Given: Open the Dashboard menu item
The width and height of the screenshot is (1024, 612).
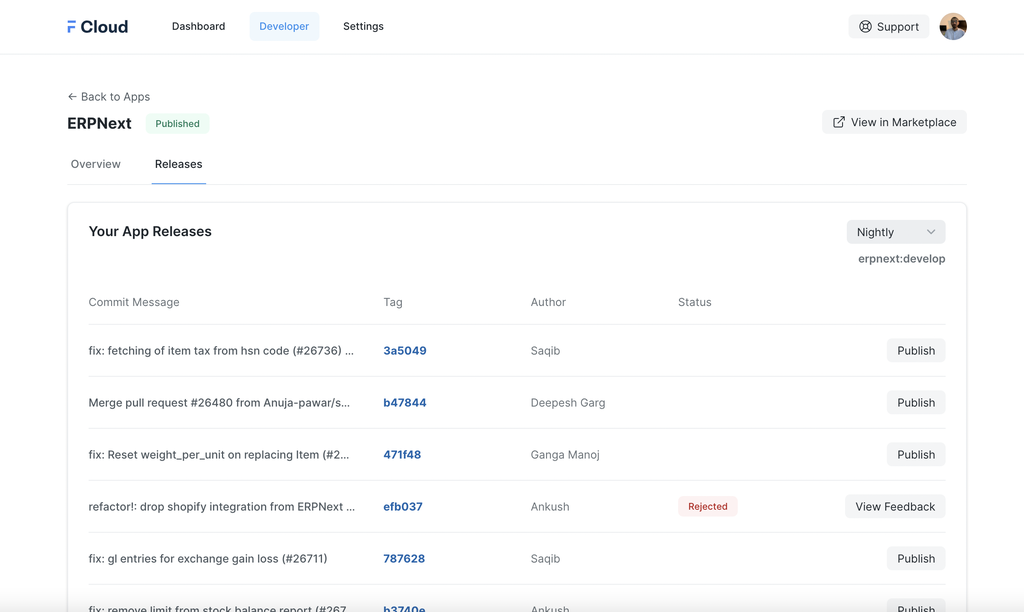Looking at the screenshot, I should coord(198,26).
